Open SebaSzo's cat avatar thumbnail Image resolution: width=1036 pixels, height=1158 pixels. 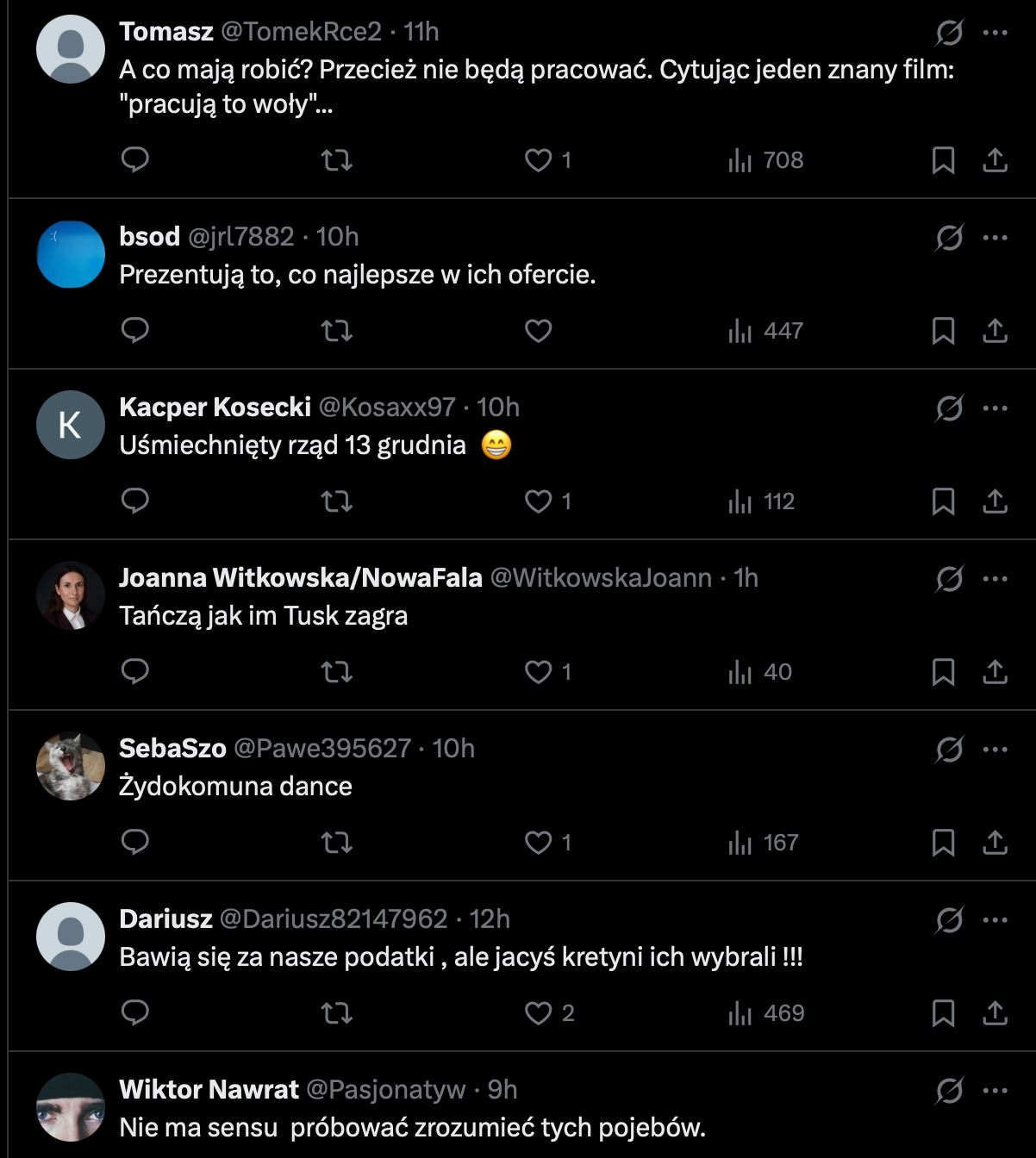tap(71, 766)
